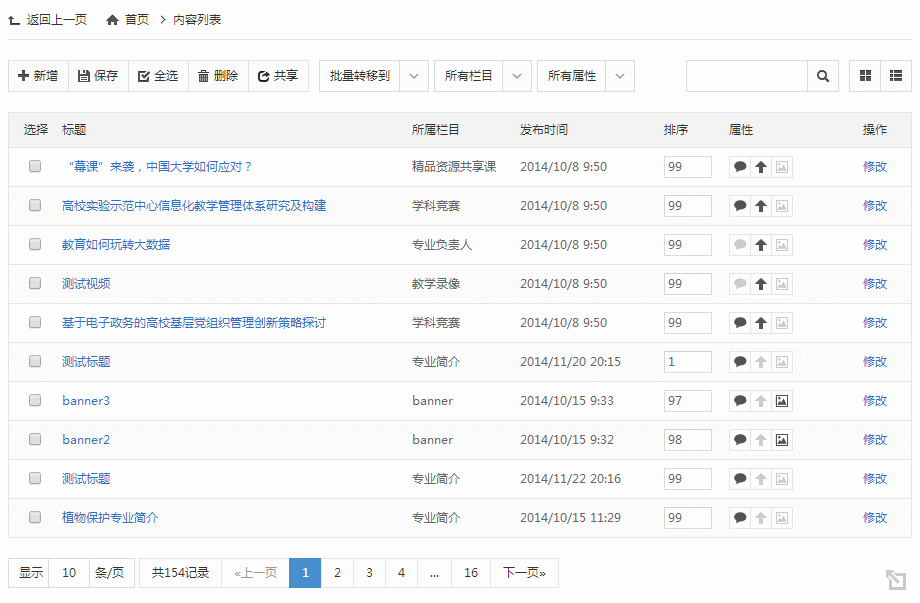This screenshot has height=603, width=920.
Task: Click the comment icon in banner3 row
Action: [x=740, y=401]
